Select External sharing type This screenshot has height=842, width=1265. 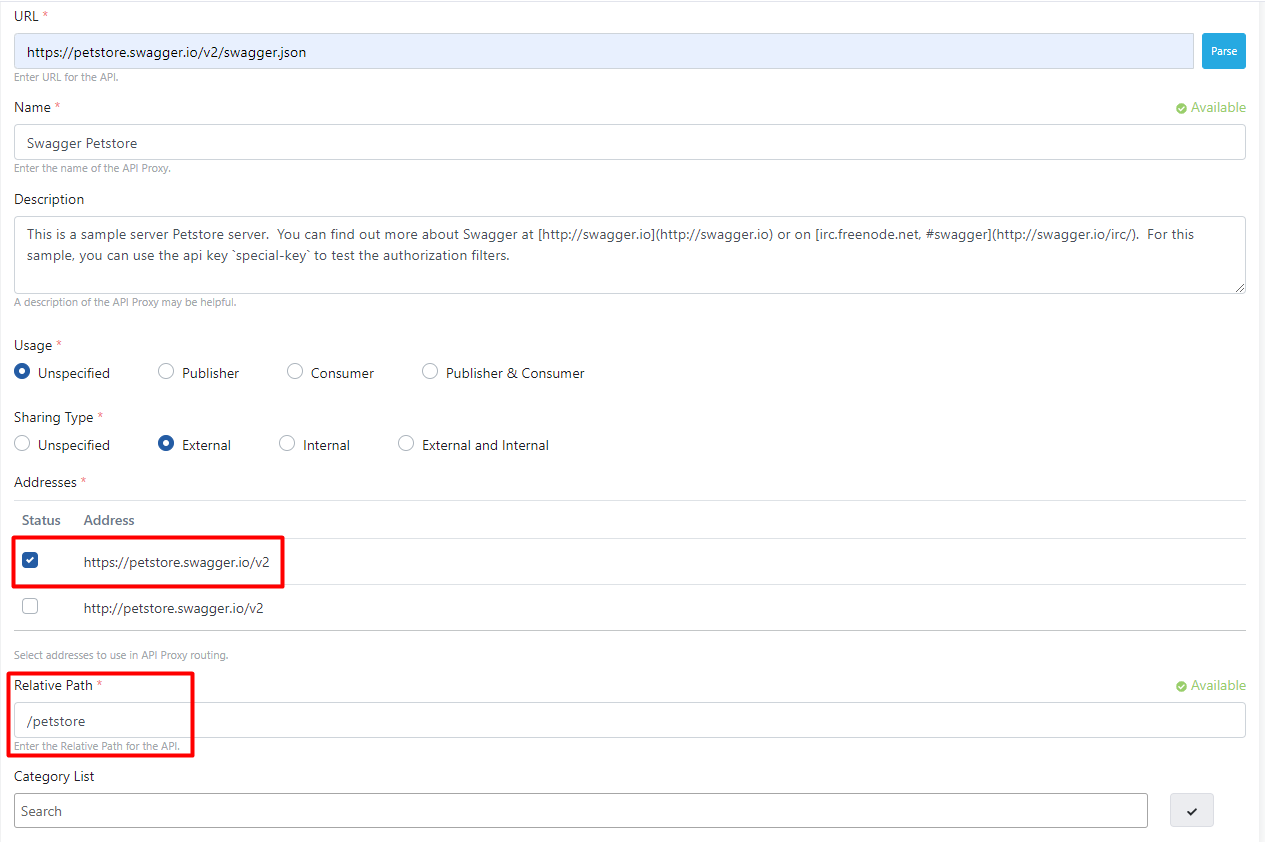(166, 444)
